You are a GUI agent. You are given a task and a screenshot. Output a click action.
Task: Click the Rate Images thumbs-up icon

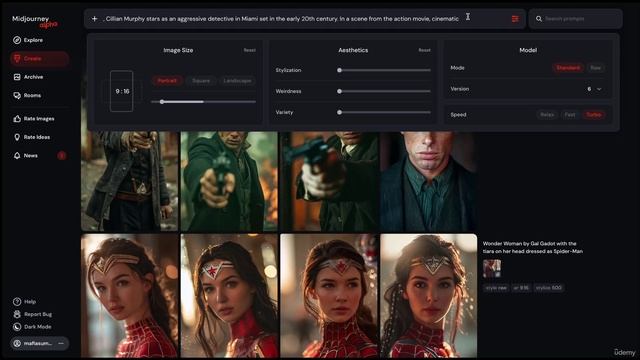tap(17, 119)
